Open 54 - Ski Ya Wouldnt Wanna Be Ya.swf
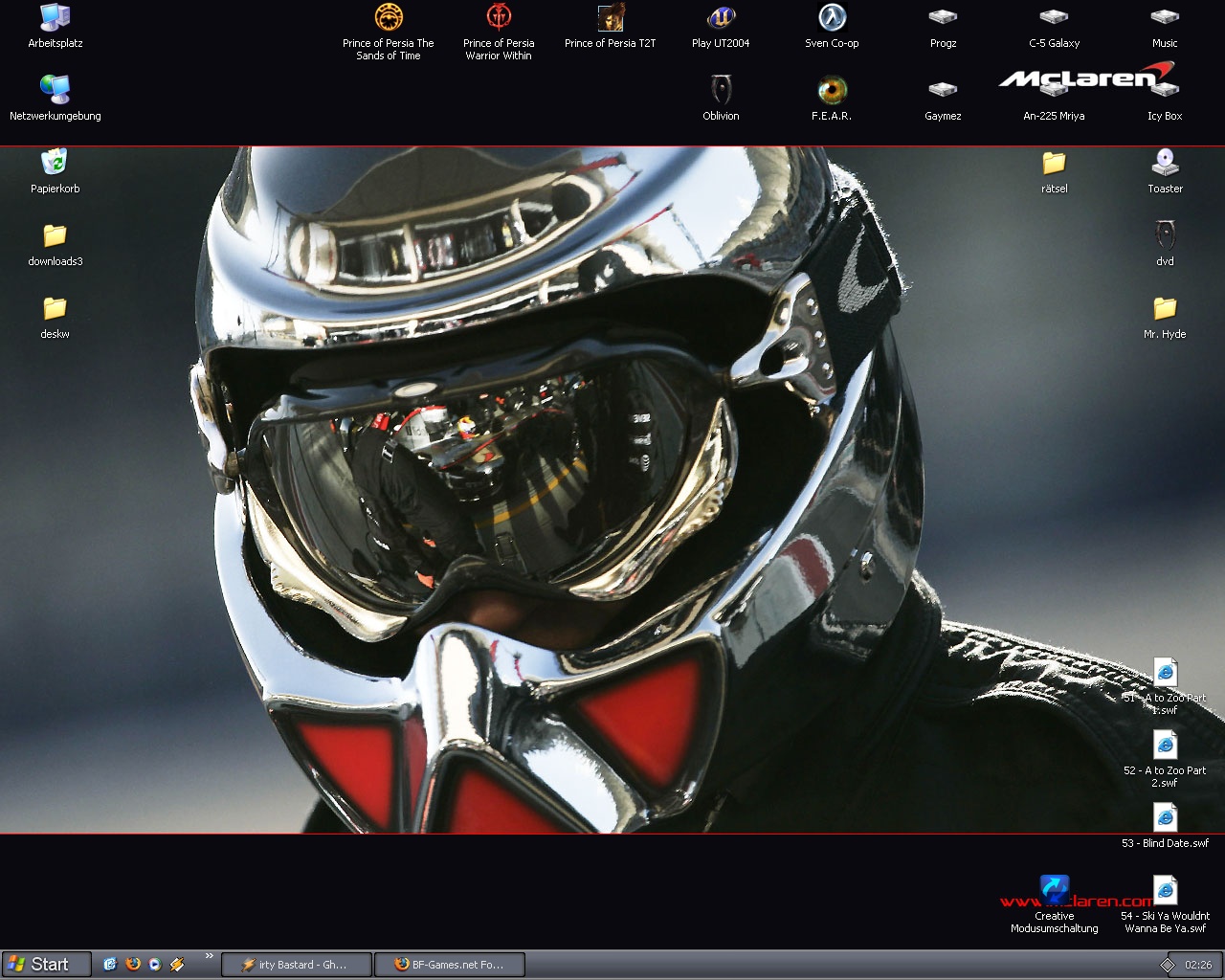Image resolution: width=1225 pixels, height=980 pixels. pyautogui.click(x=1165, y=904)
